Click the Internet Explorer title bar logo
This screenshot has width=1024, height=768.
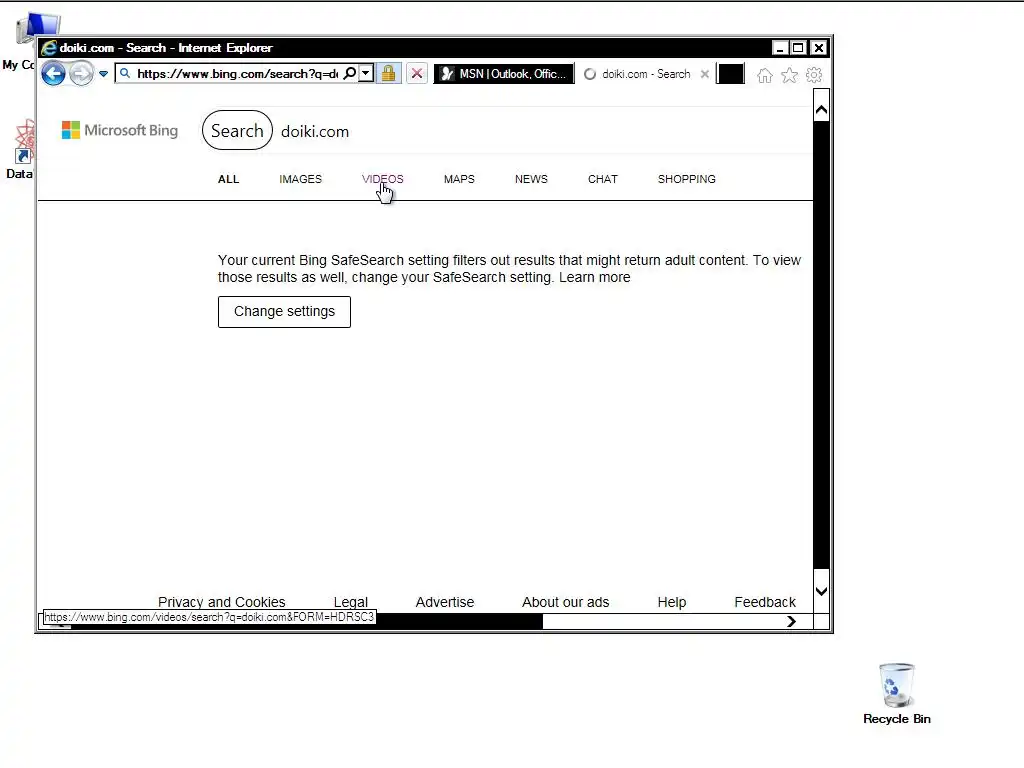tap(49, 48)
